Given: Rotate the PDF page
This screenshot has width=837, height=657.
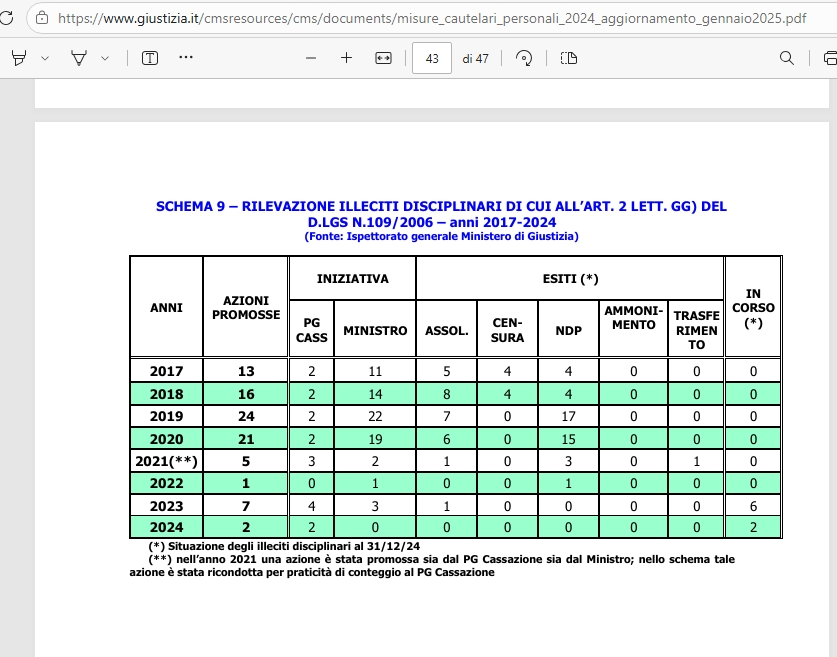Looking at the screenshot, I should (524, 58).
